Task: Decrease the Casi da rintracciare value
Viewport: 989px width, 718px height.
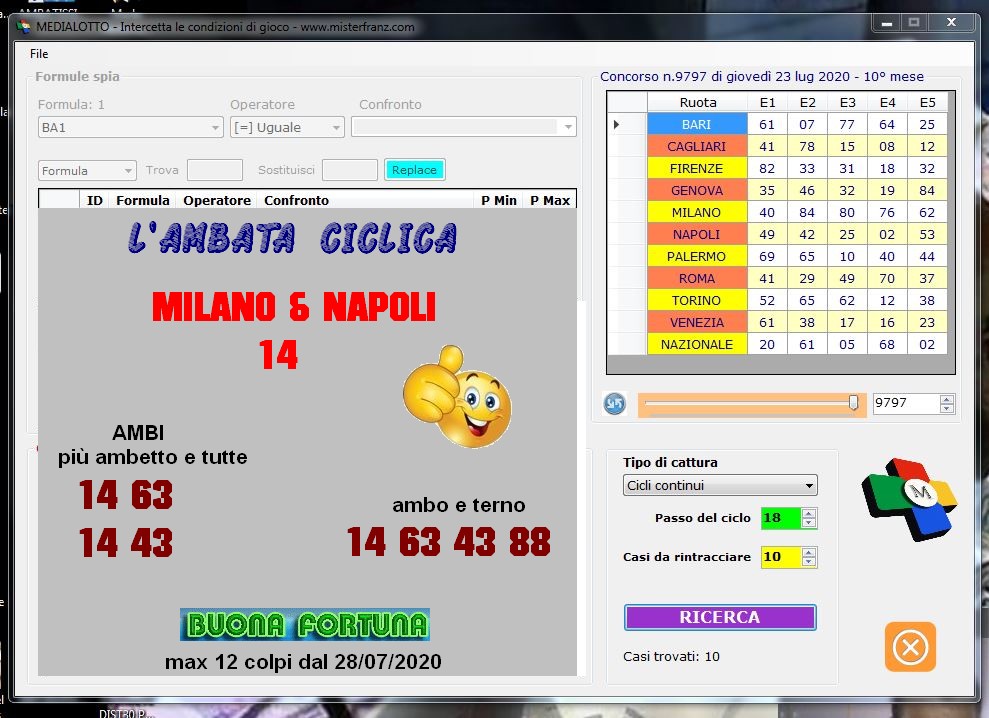Action: pyautogui.click(x=810, y=562)
